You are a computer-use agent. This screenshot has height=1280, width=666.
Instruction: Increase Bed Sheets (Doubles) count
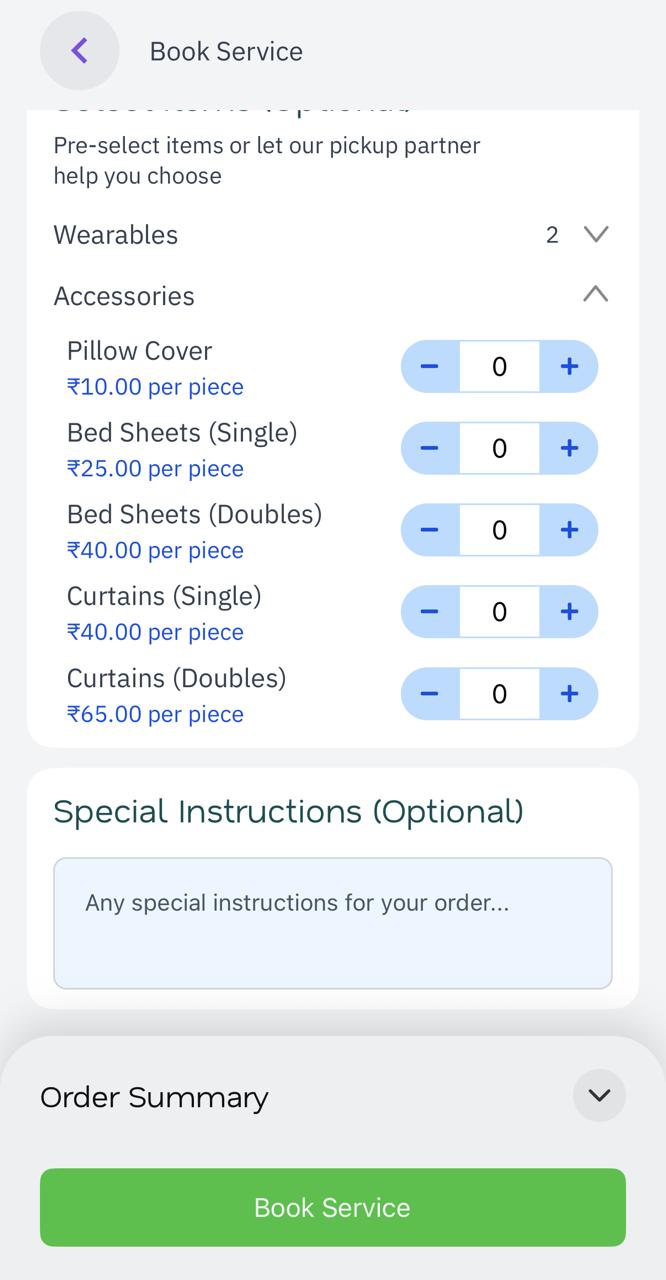568,530
